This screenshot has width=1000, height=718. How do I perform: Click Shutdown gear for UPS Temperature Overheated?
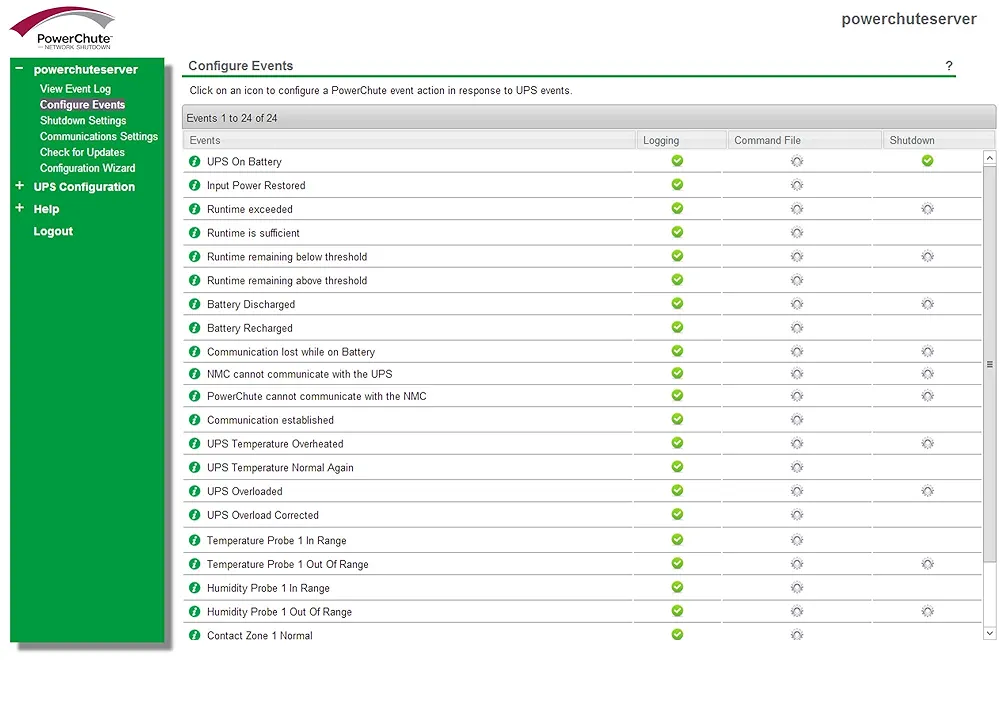coord(927,443)
